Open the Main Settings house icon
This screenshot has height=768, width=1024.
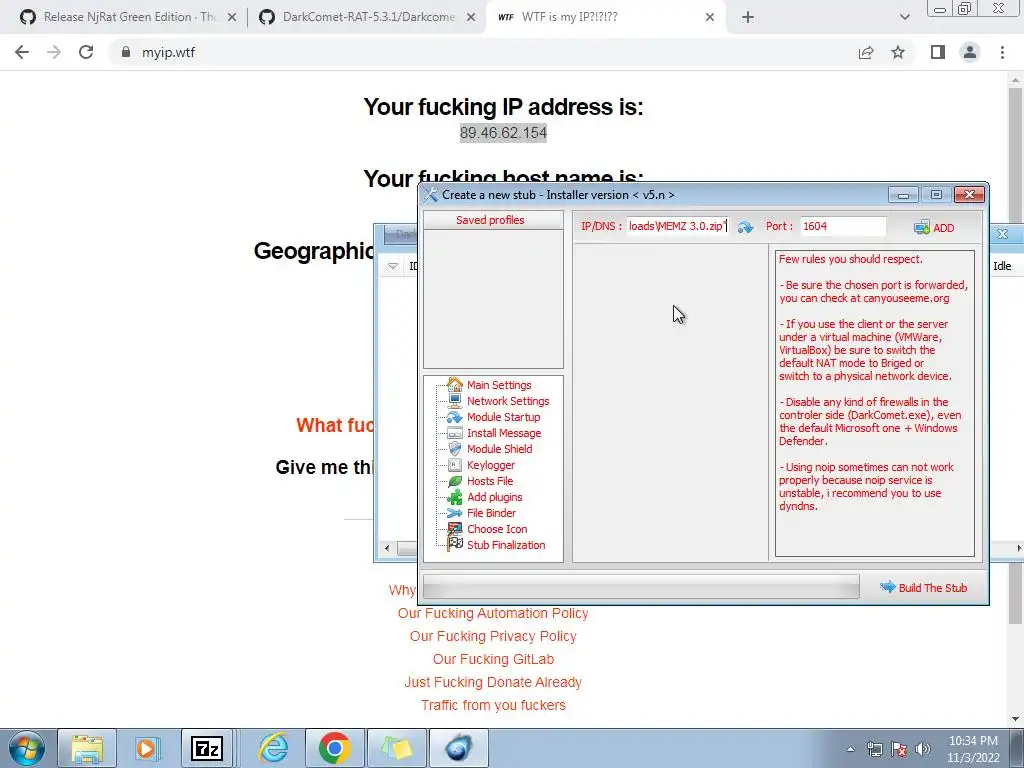tap(455, 385)
